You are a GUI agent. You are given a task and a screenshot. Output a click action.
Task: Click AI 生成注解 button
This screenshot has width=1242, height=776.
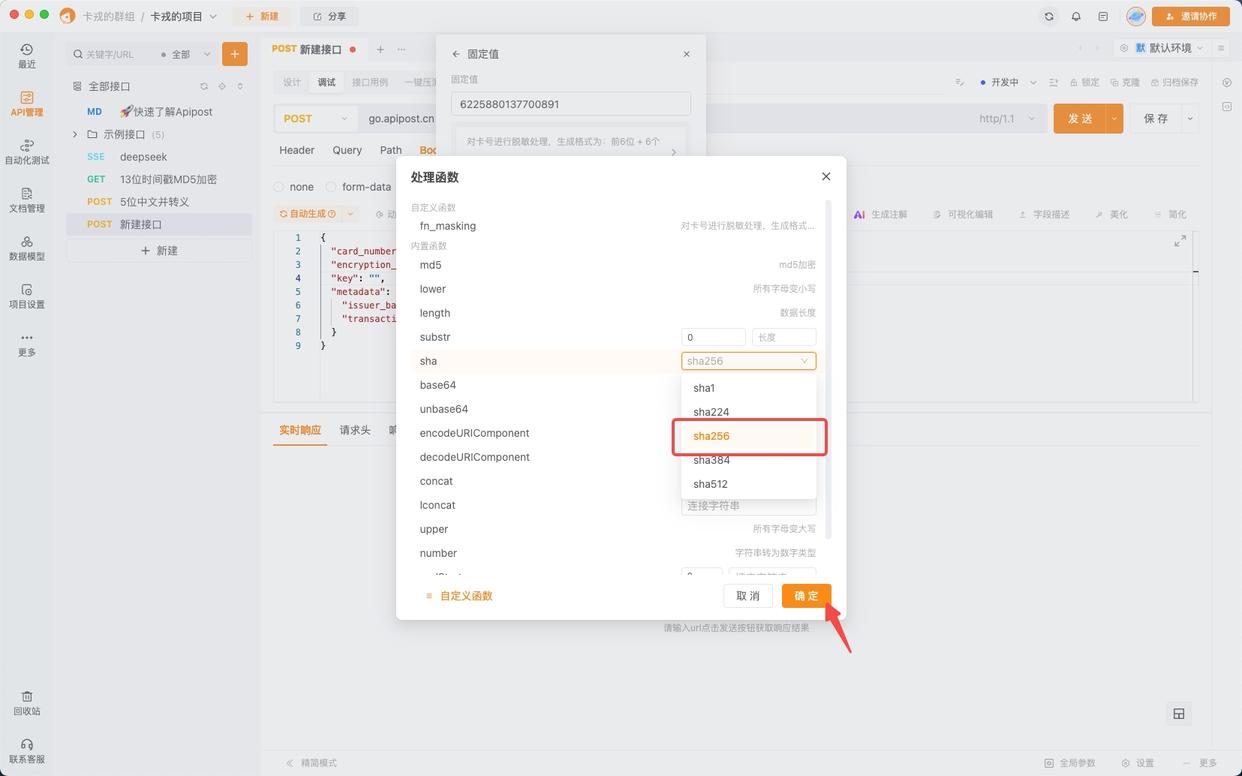pos(880,214)
